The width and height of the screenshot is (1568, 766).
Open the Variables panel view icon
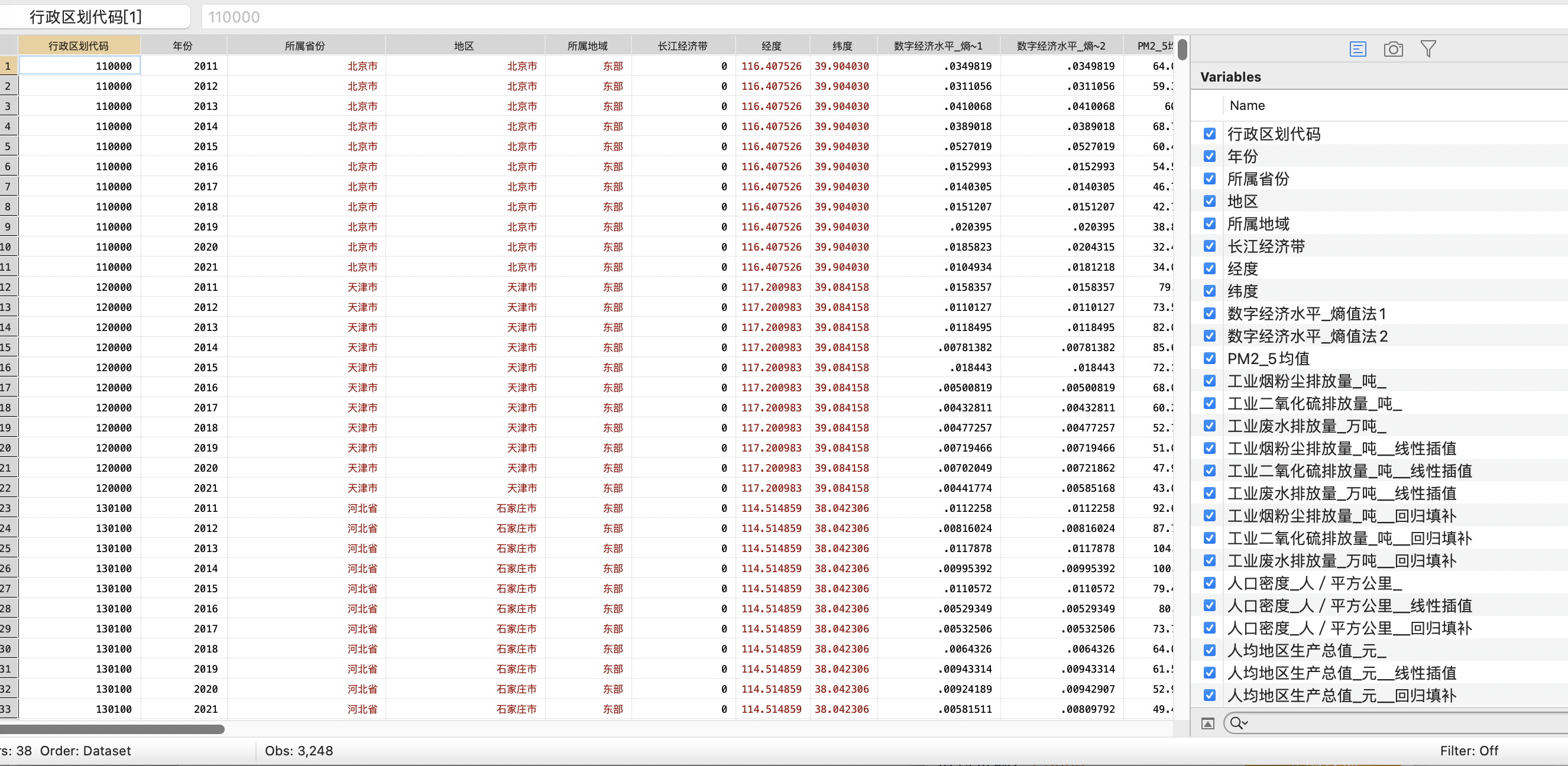click(1358, 49)
